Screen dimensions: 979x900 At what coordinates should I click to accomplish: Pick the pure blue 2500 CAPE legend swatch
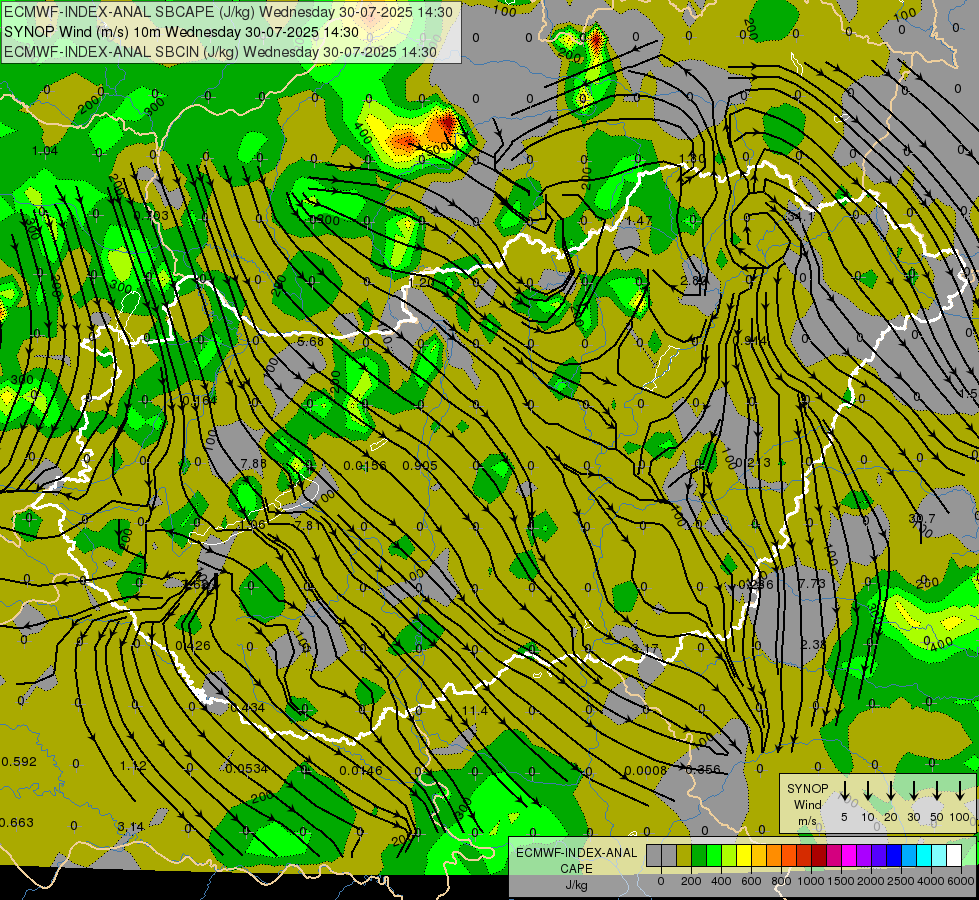click(x=894, y=856)
